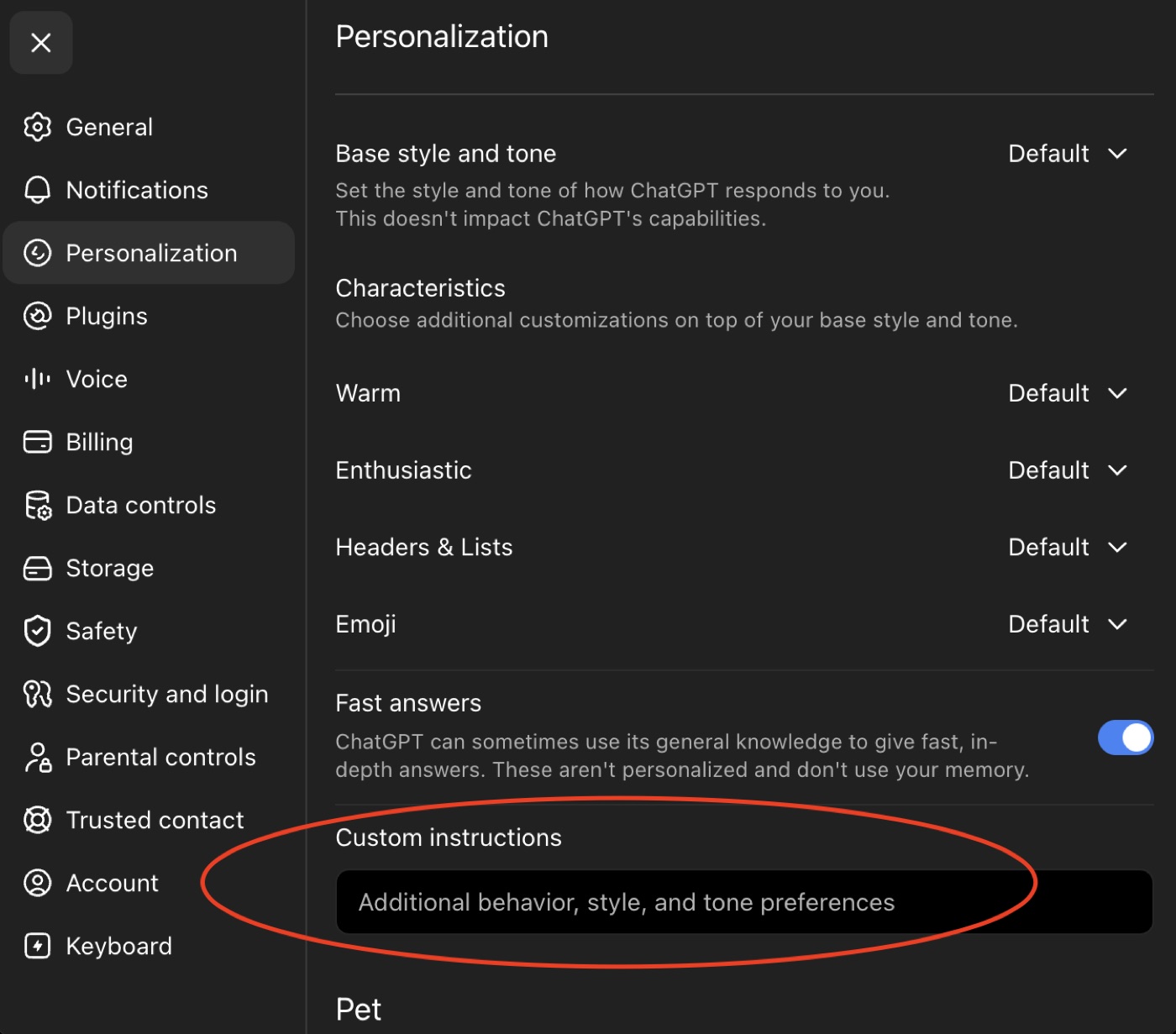The height and width of the screenshot is (1034, 1176).
Task: Open the Billing card icon
Action: coord(37,442)
